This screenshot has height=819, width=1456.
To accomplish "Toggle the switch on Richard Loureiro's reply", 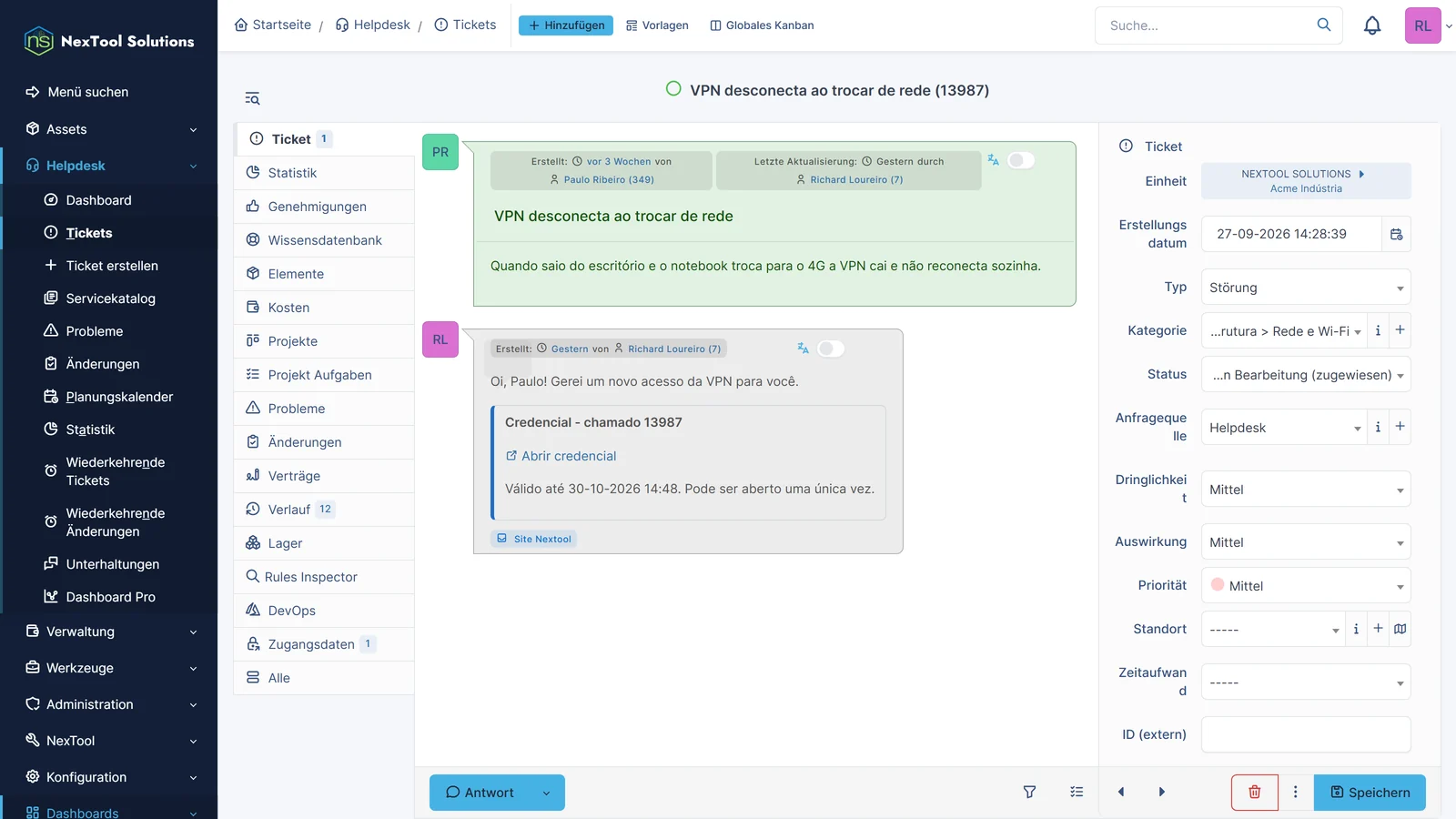I will 831,349.
